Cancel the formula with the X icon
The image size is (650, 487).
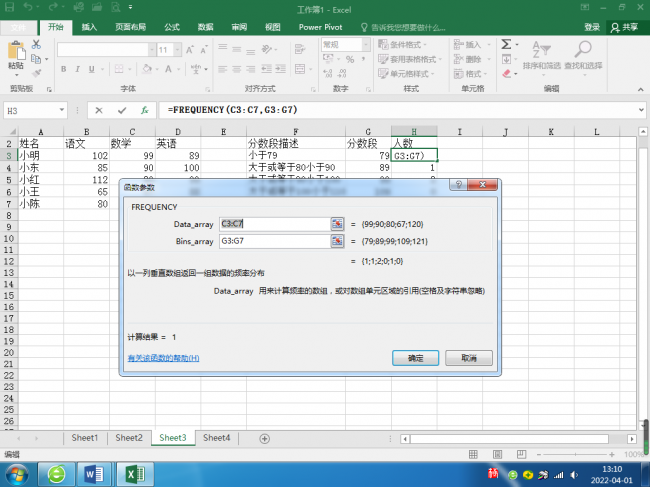(x=99, y=110)
